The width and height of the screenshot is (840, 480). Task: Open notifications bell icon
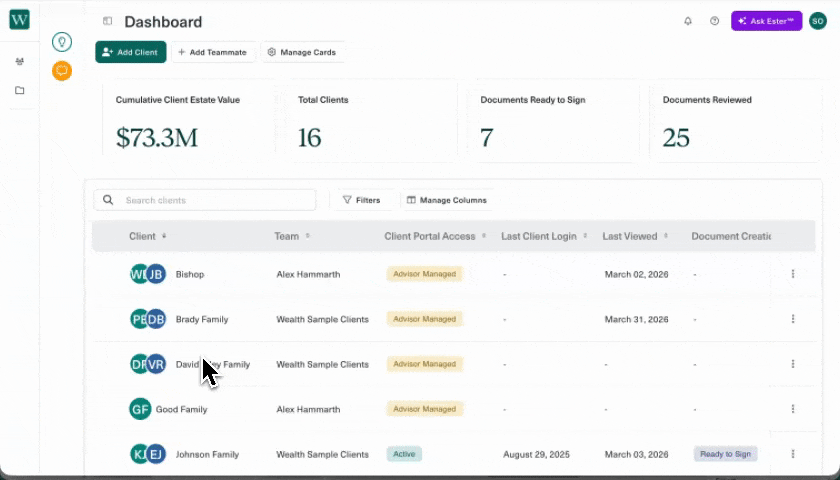point(688,21)
